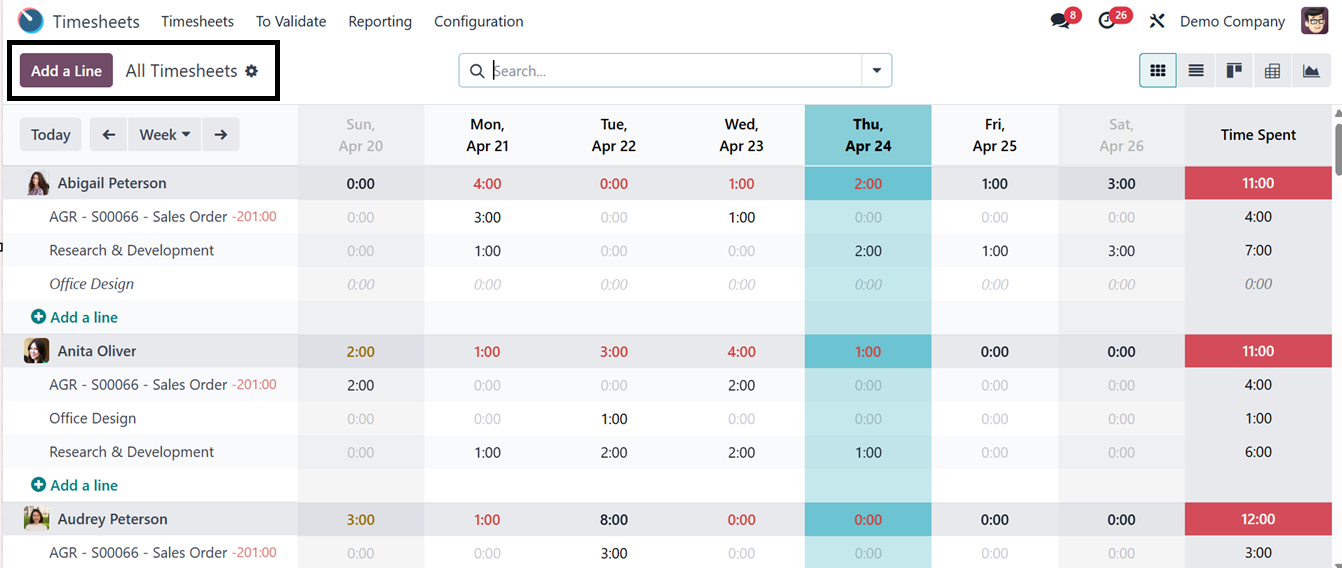Go to the next week arrow
The height and width of the screenshot is (568, 1342).
coord(221,135)
